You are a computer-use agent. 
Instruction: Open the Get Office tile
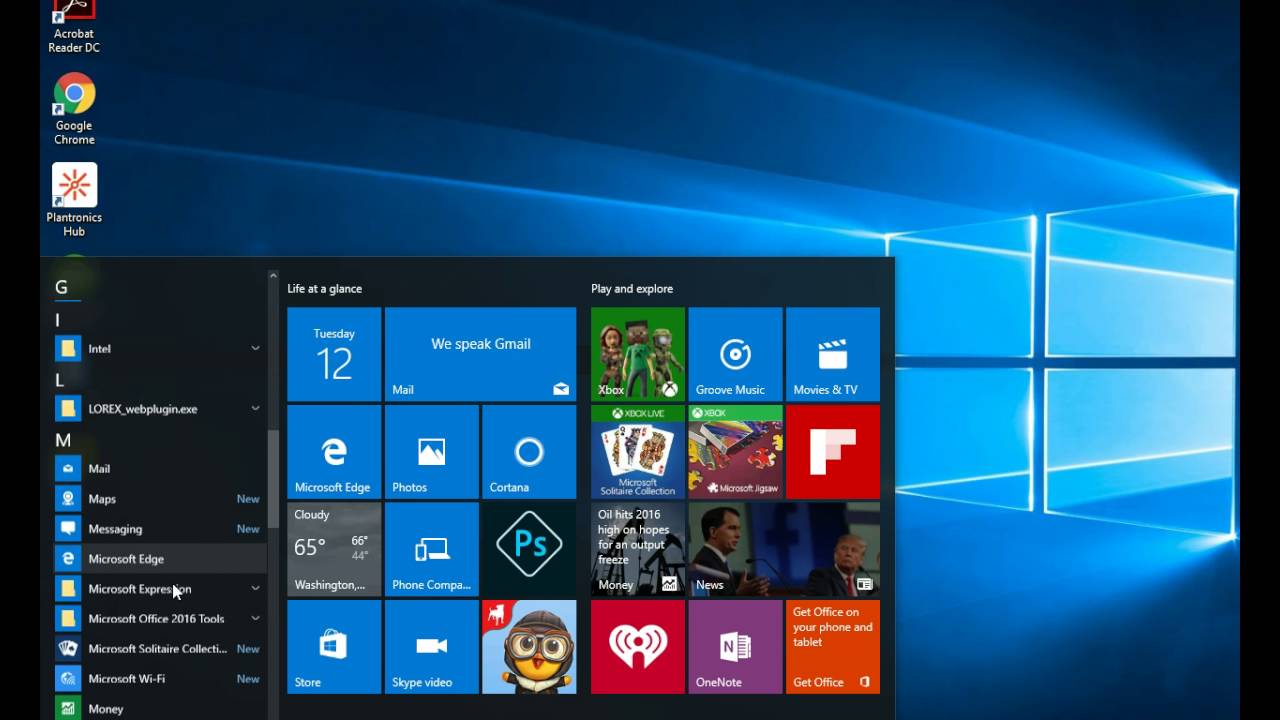(833, 647)
